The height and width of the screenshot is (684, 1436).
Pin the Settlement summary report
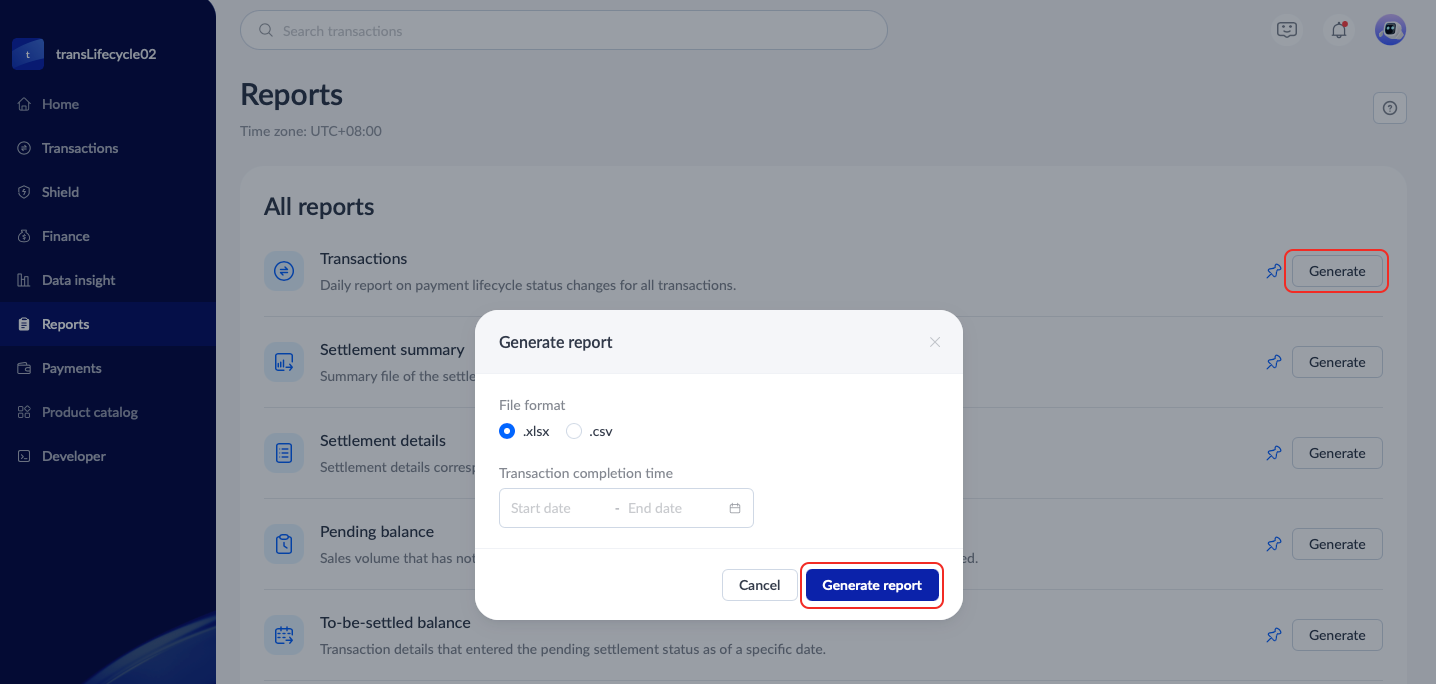[x=1273, y=362]
